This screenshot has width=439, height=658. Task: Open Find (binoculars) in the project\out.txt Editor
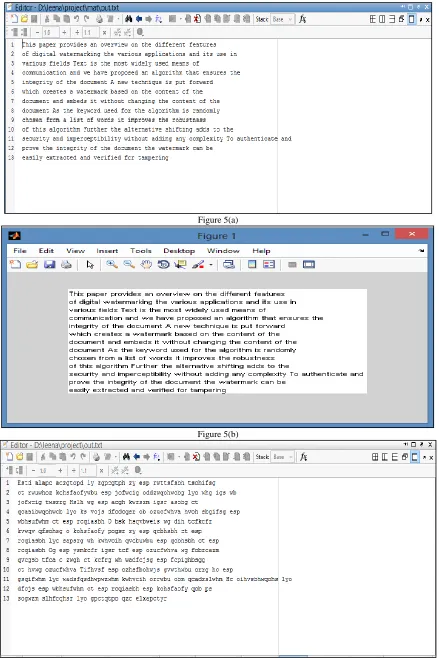tap(126, 457)
